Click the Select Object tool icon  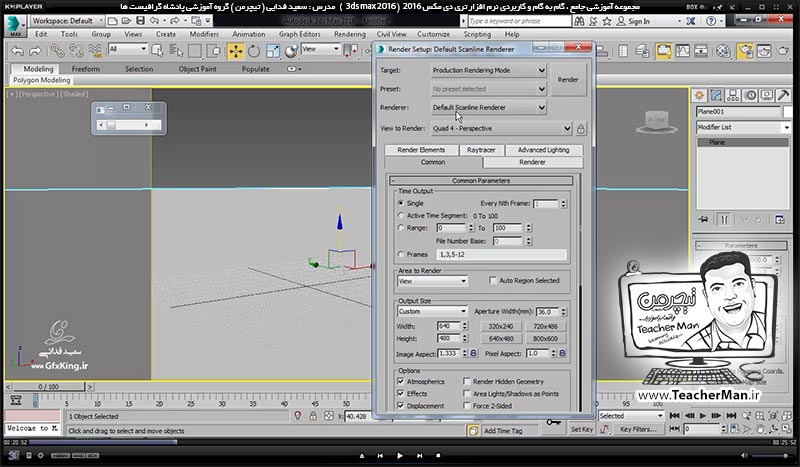click(x=157, y=51)
